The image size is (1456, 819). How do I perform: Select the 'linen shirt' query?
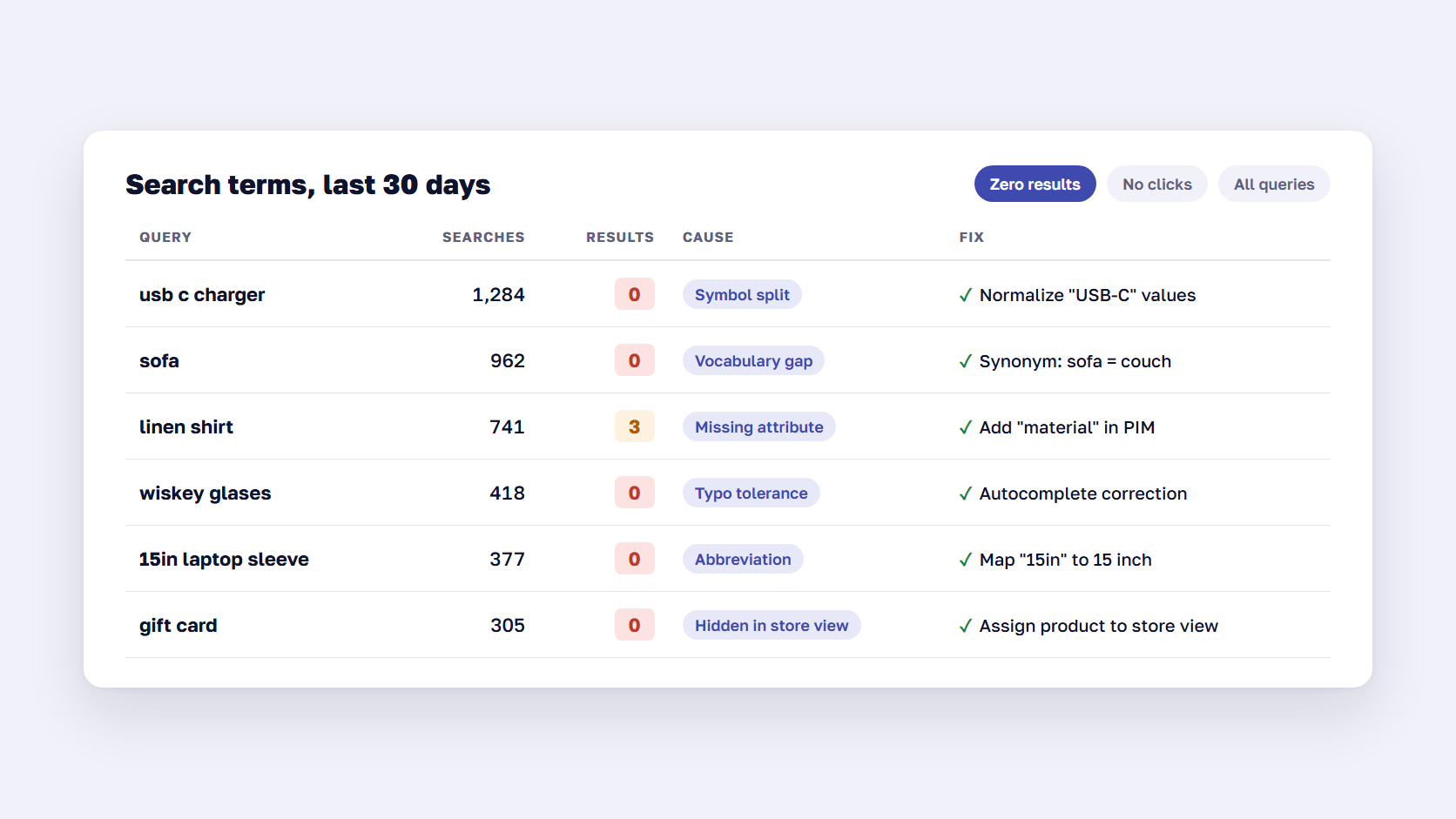click(186, 427)
